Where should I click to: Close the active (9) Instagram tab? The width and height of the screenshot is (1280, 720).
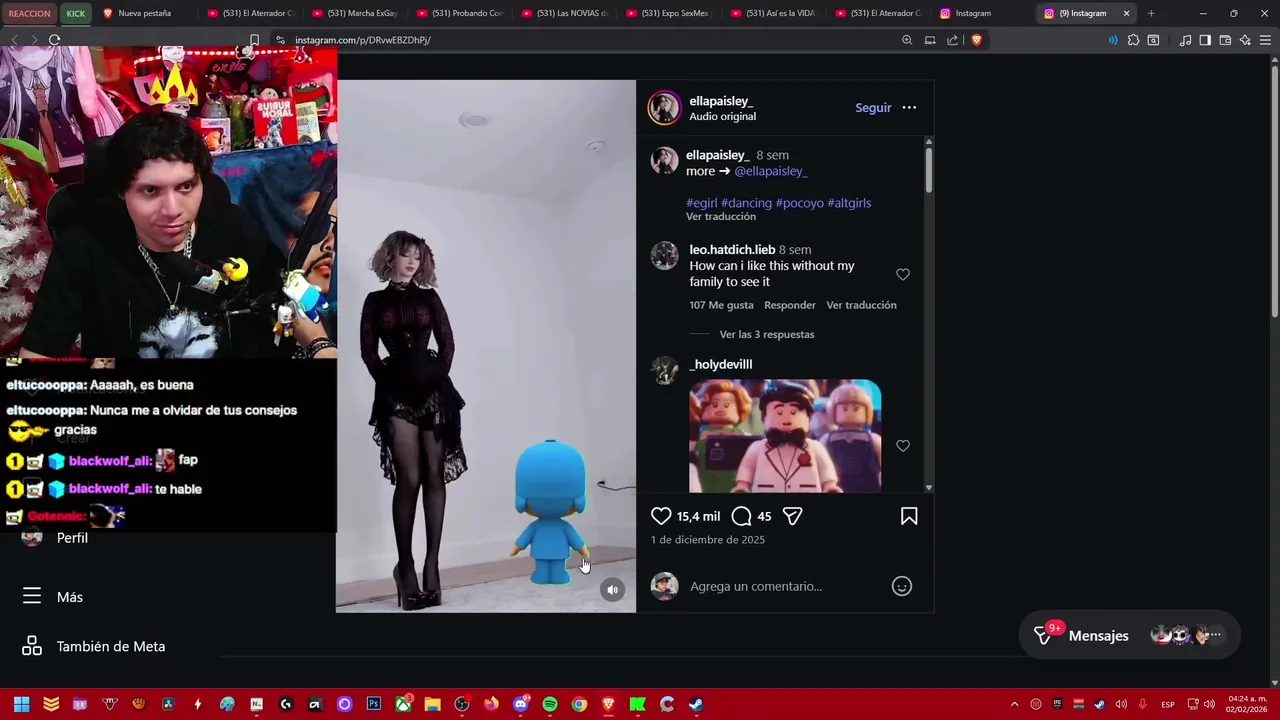[x=1127, y=13]
